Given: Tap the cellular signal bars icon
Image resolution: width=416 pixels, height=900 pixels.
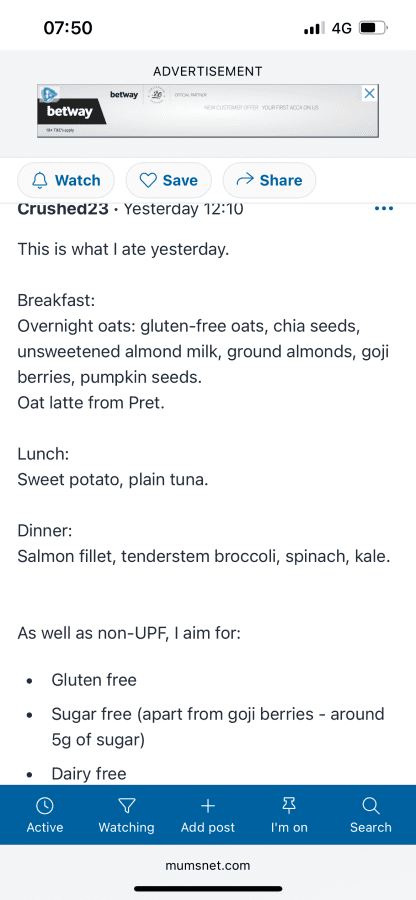Looking at the screenshot, I should (314, 28).
